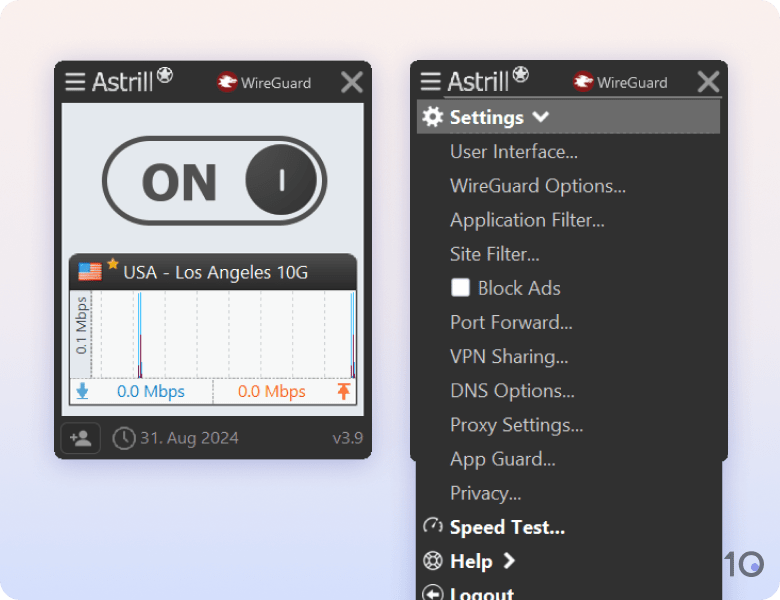This screenshot has height=600, width=780.
Task: Click version label v3.9
Action: tap(348, 438)
